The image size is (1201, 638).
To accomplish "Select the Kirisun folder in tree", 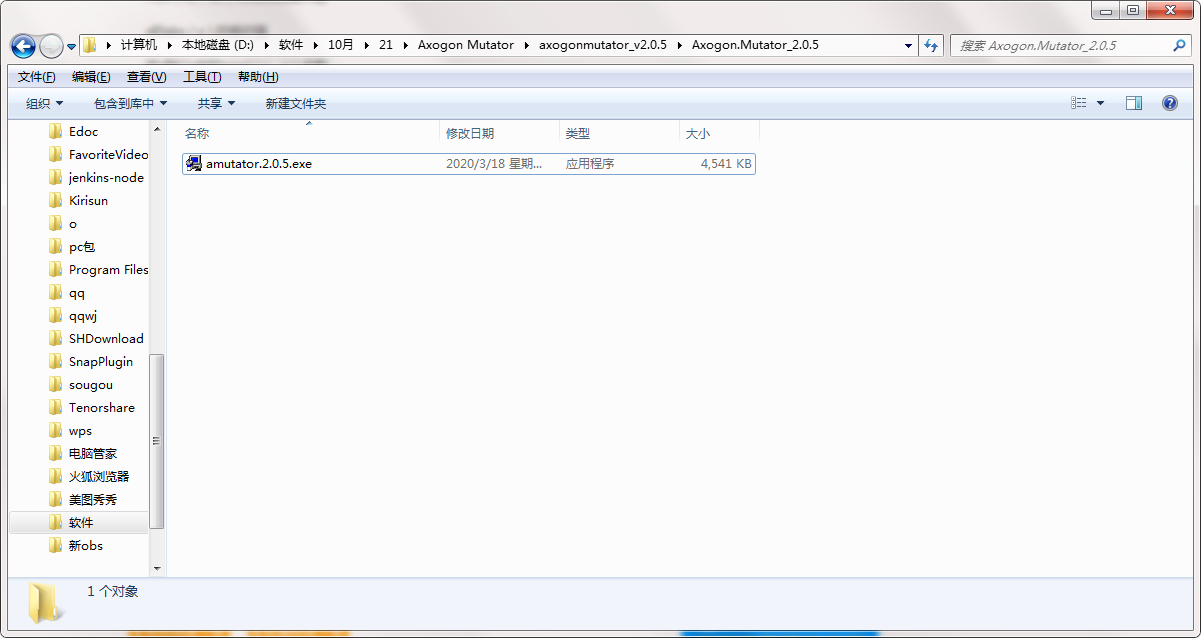I will [88, 200].
